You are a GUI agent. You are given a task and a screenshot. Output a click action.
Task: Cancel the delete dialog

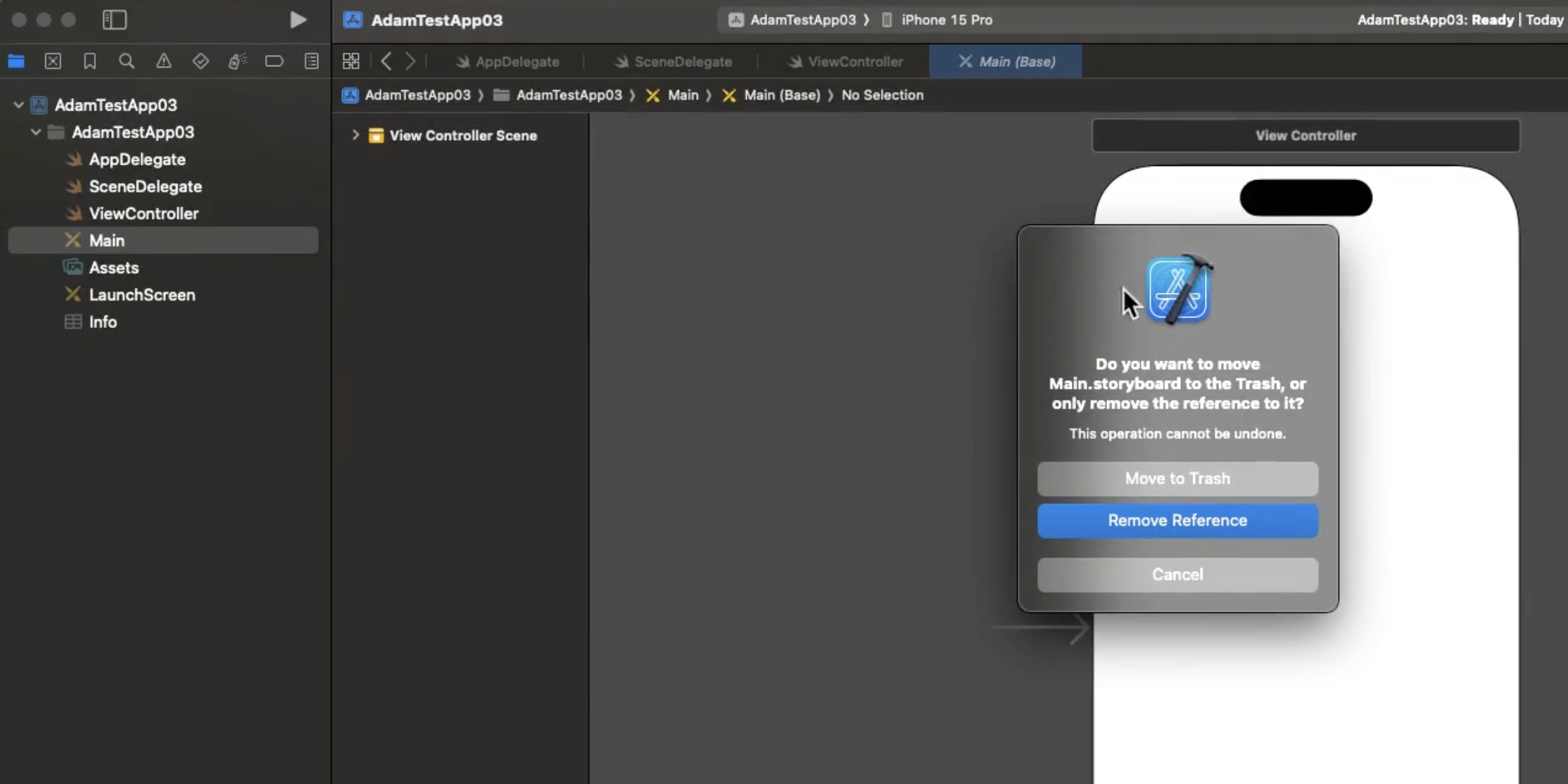[x=1177, y=575]
